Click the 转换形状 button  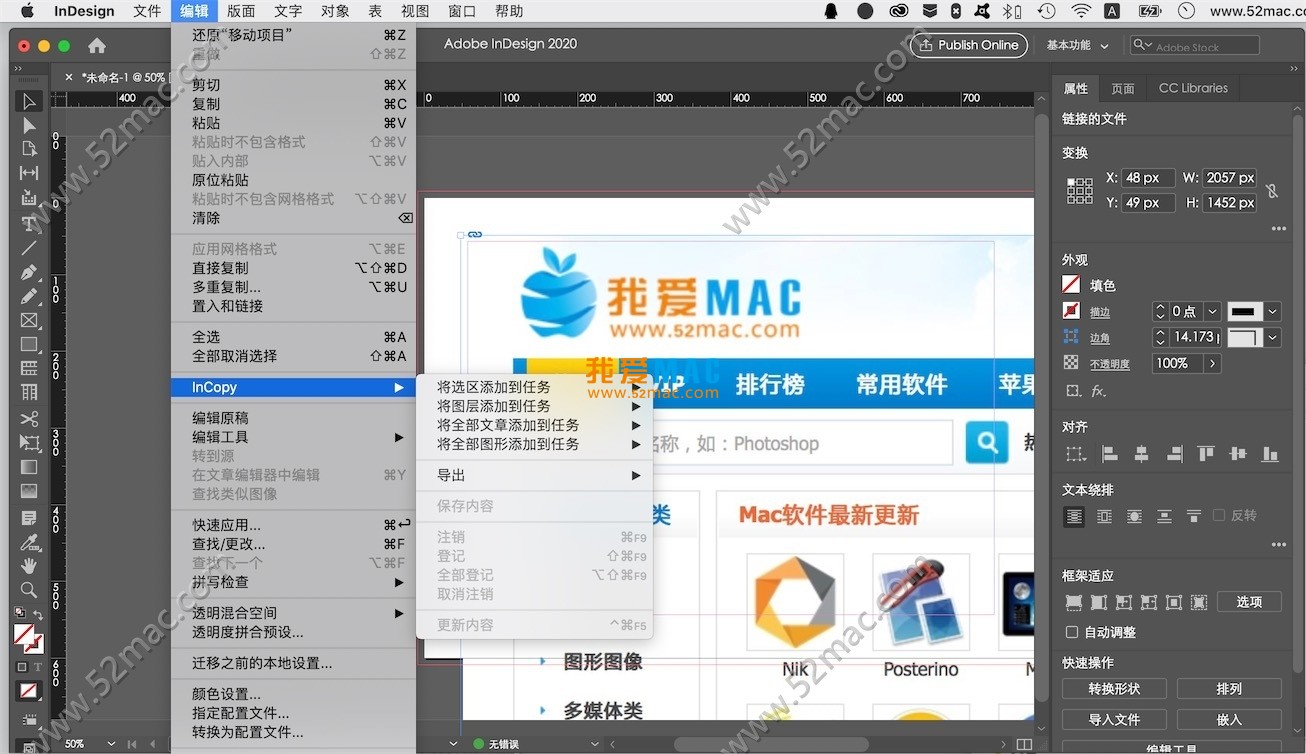(x=1114, y=689)
